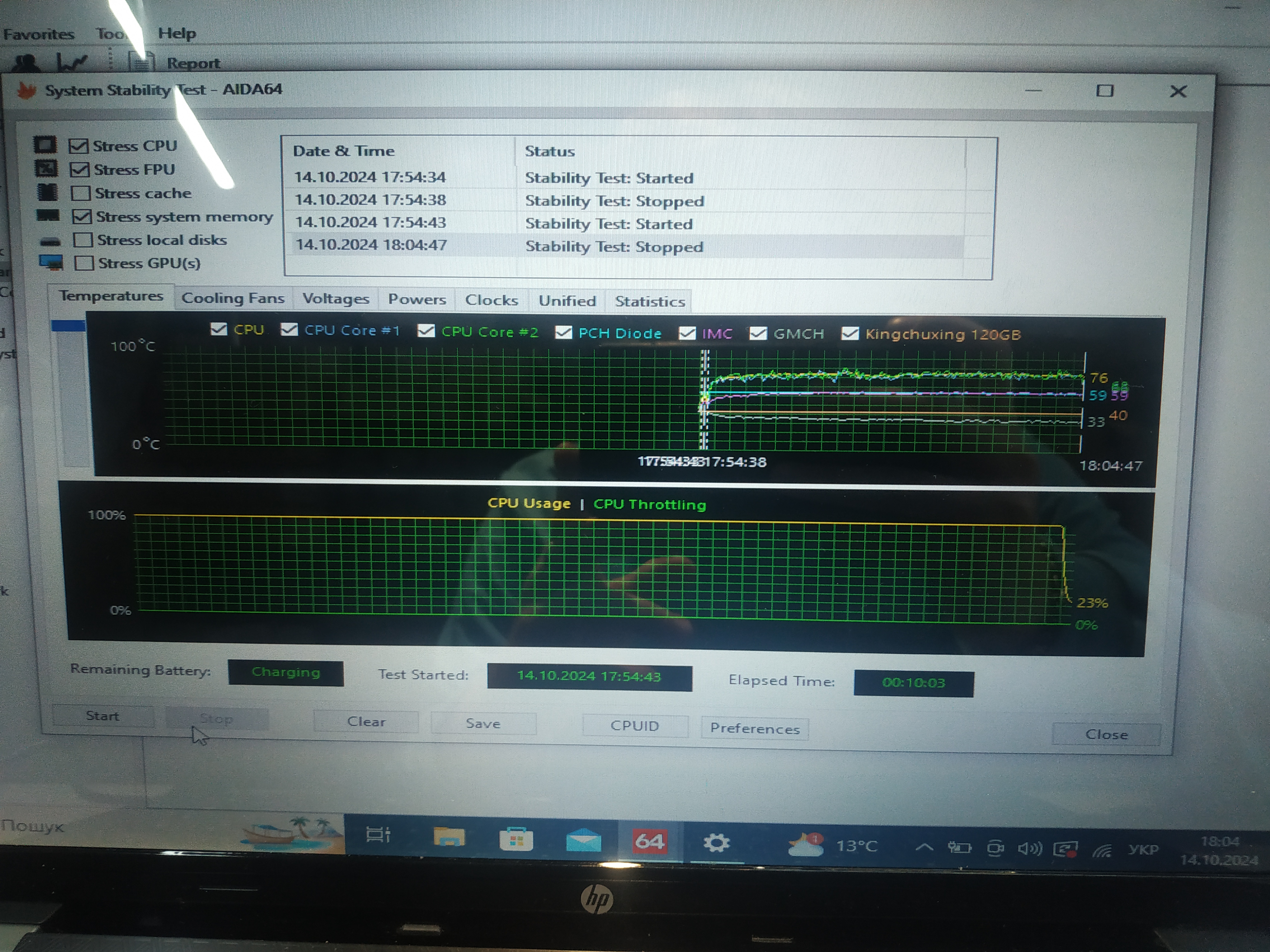Open the Favorites menu in AIDA64
This screenshot has width=1270, height=952.
click(x=38, y=34)
